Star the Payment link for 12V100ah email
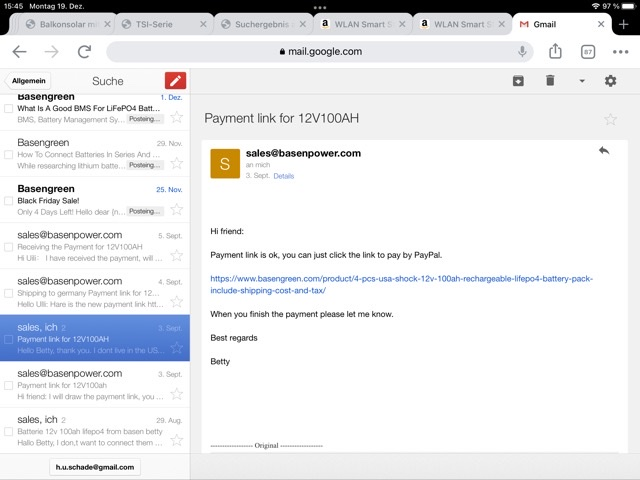Image resolution: width=640 pixels, height=480 pixels. pyautogui.click(x=177, y=394)
